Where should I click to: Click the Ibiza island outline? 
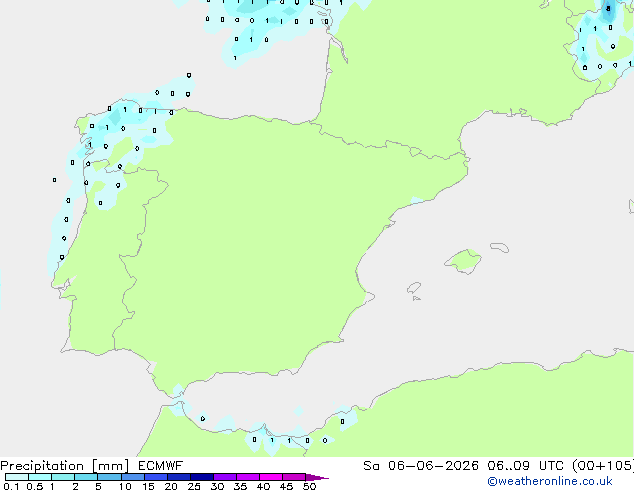(x=414, y=288)
